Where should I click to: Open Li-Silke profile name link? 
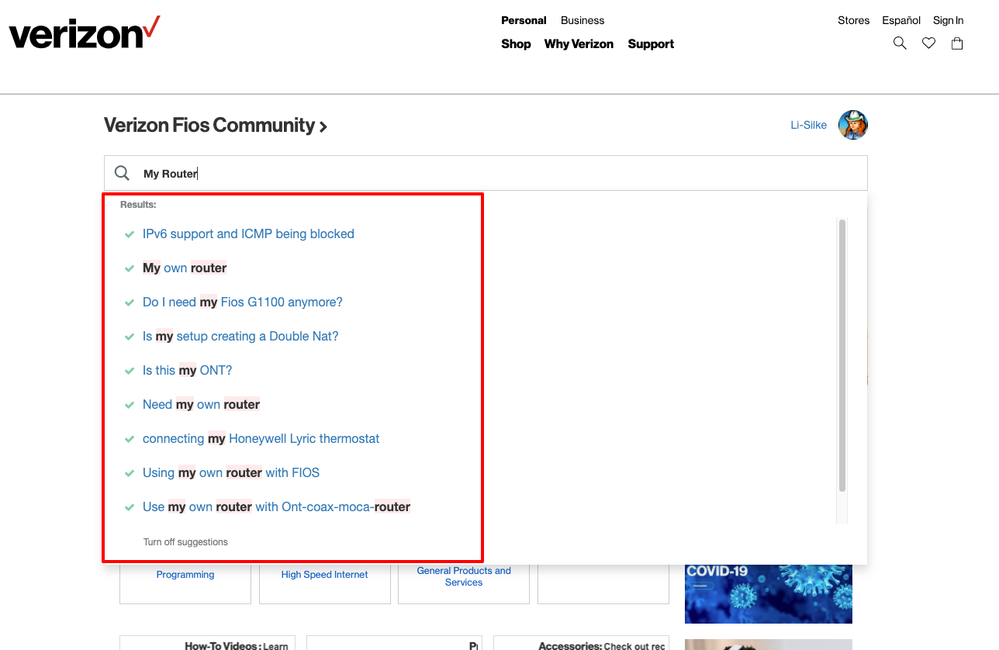[809, 125]
